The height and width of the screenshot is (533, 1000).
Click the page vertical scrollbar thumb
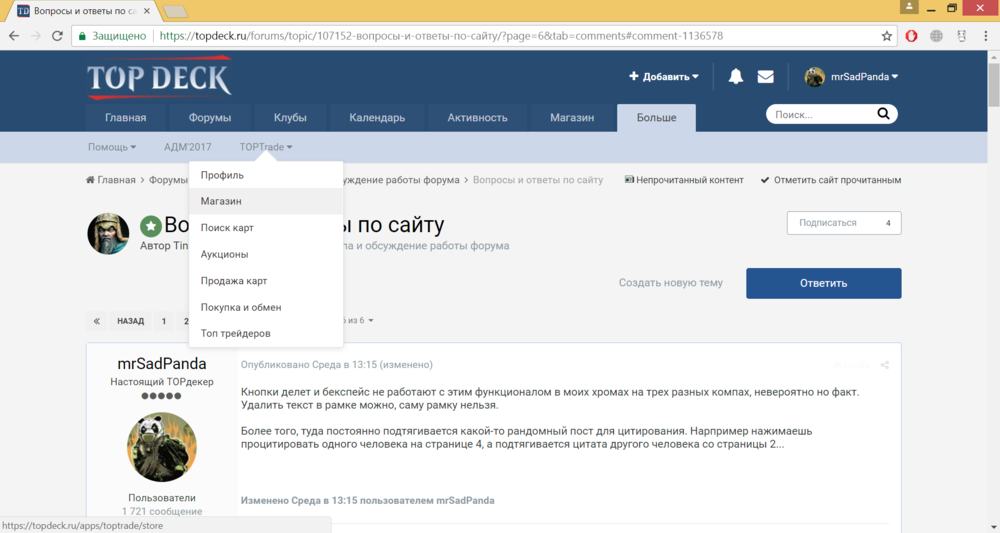click(994, 84)
